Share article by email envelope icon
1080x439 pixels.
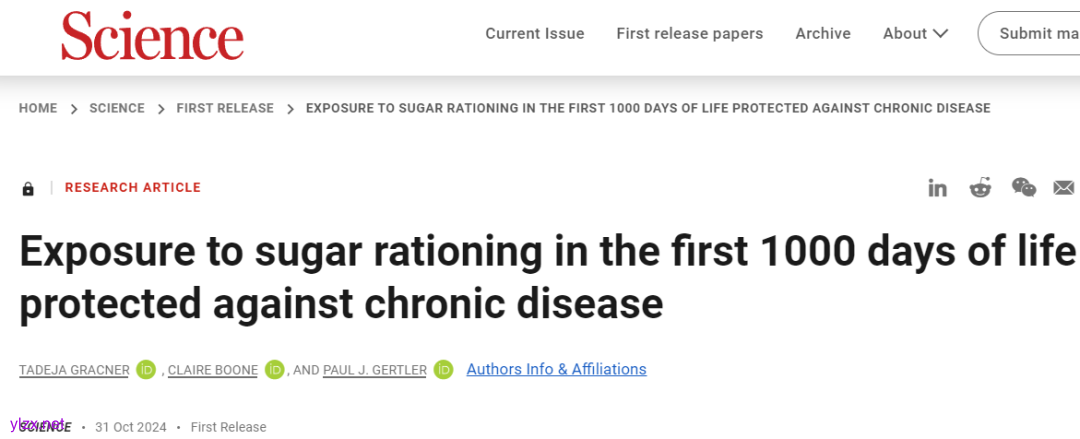pos(1064,188)
